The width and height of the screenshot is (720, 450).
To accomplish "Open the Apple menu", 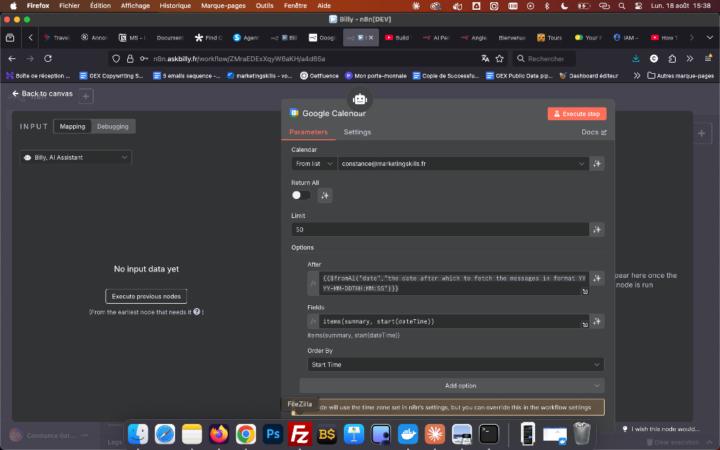I will (x=13, y=6).
